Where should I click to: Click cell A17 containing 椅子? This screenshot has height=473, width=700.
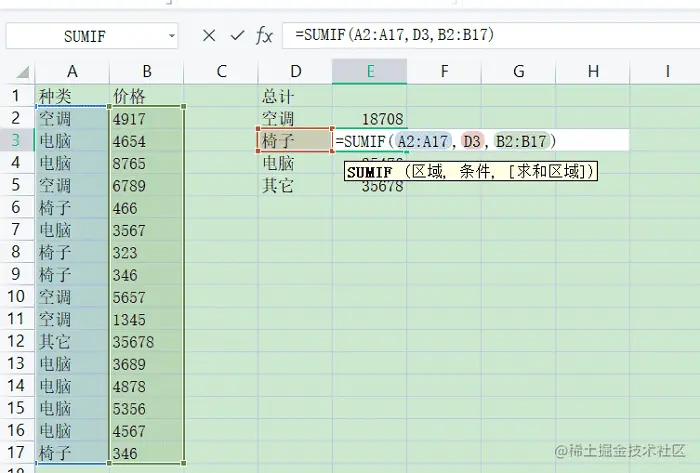pyautogui.click(x=72, y=452)
